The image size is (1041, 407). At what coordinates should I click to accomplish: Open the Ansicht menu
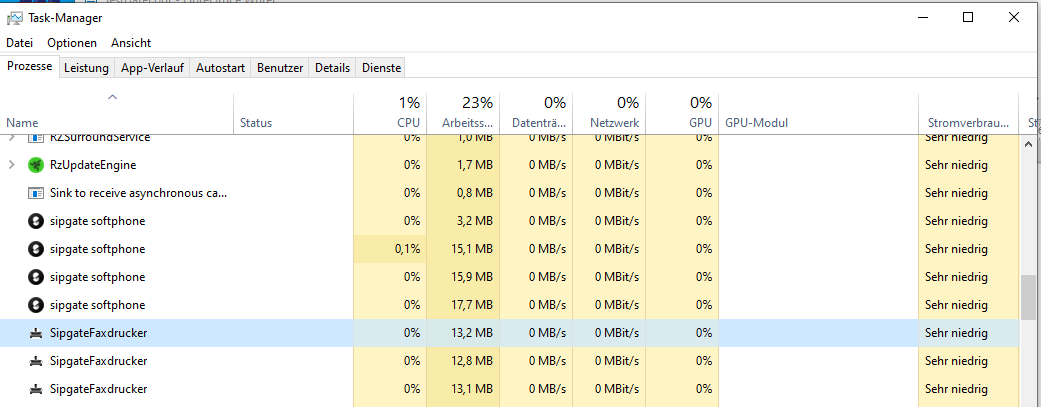pos(131,43)
